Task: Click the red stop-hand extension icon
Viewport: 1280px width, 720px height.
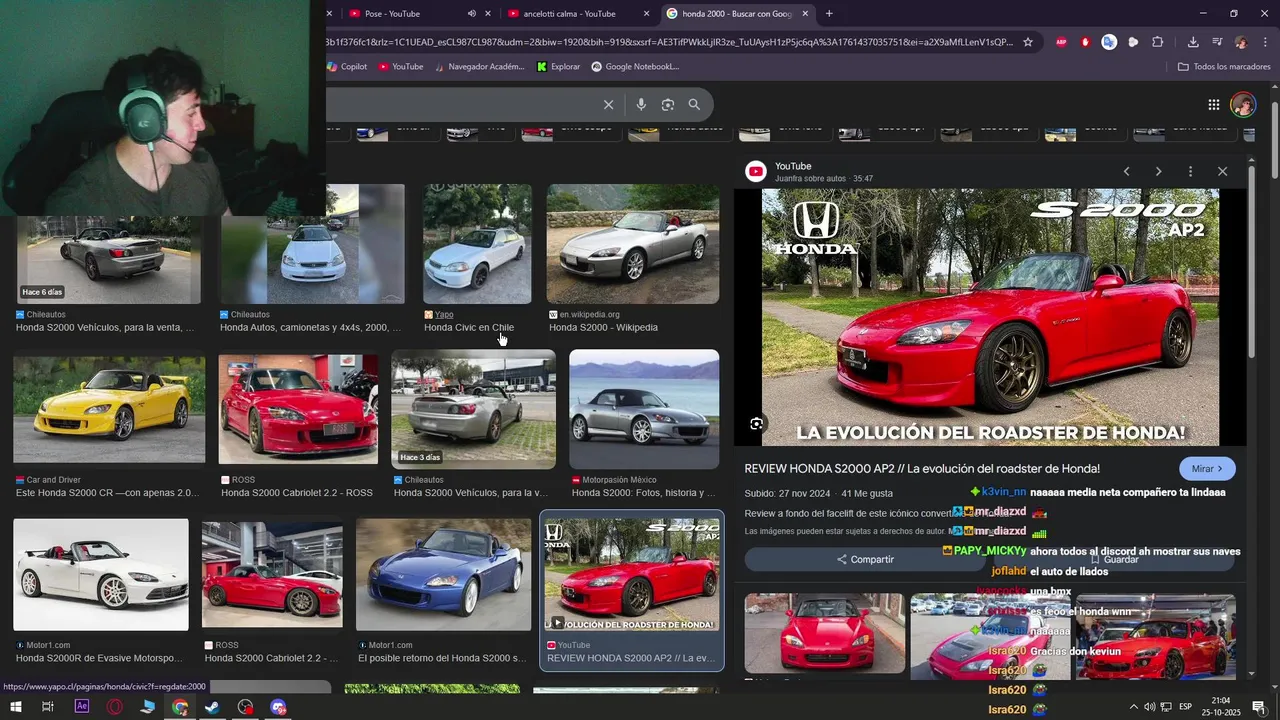Action: (1085, 42)
